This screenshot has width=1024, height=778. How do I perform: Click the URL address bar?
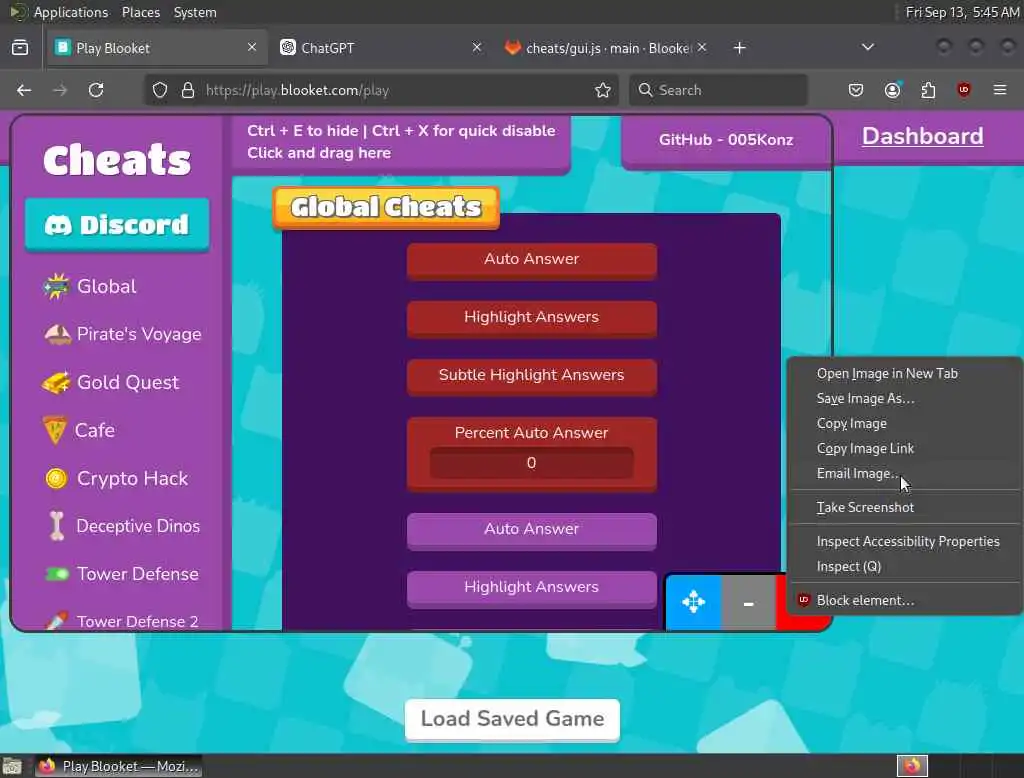coord(392,90)
